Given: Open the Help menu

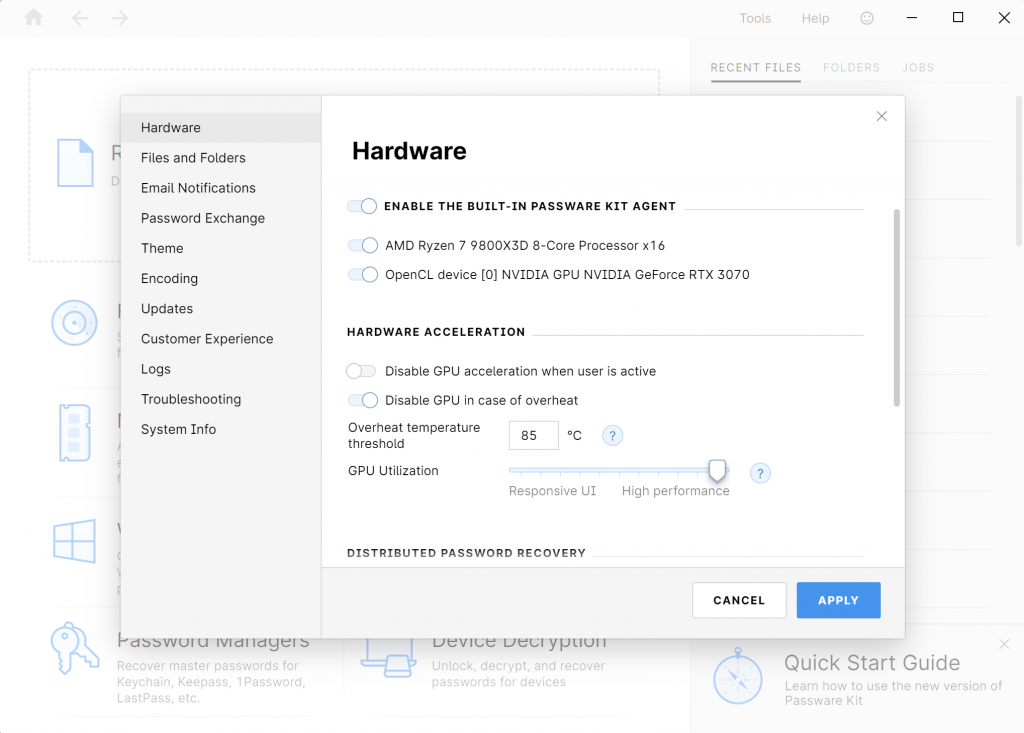Looking at the screenshot, I should 815,18.
